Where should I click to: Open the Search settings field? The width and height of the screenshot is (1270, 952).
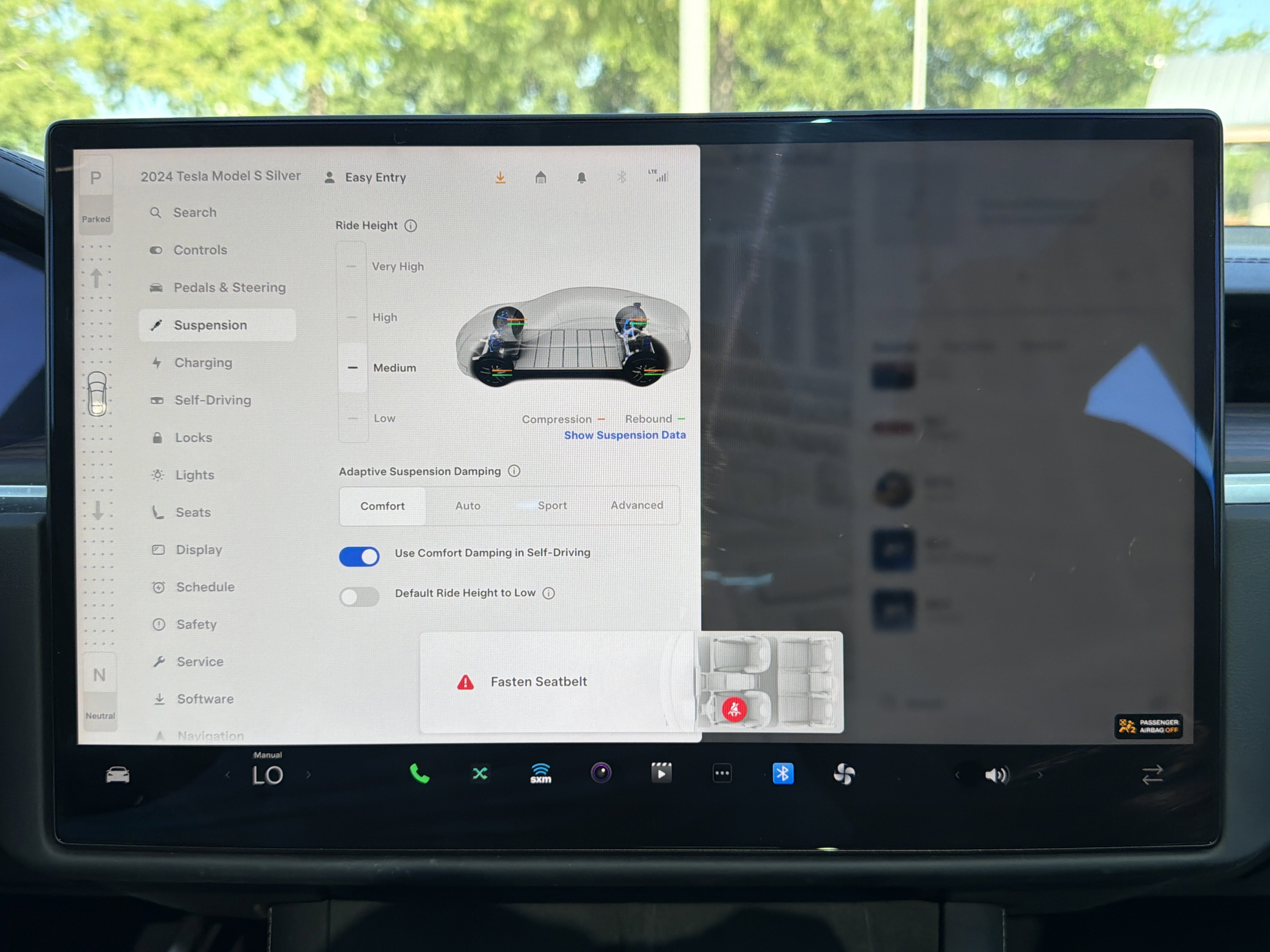(x=184, y=212)
